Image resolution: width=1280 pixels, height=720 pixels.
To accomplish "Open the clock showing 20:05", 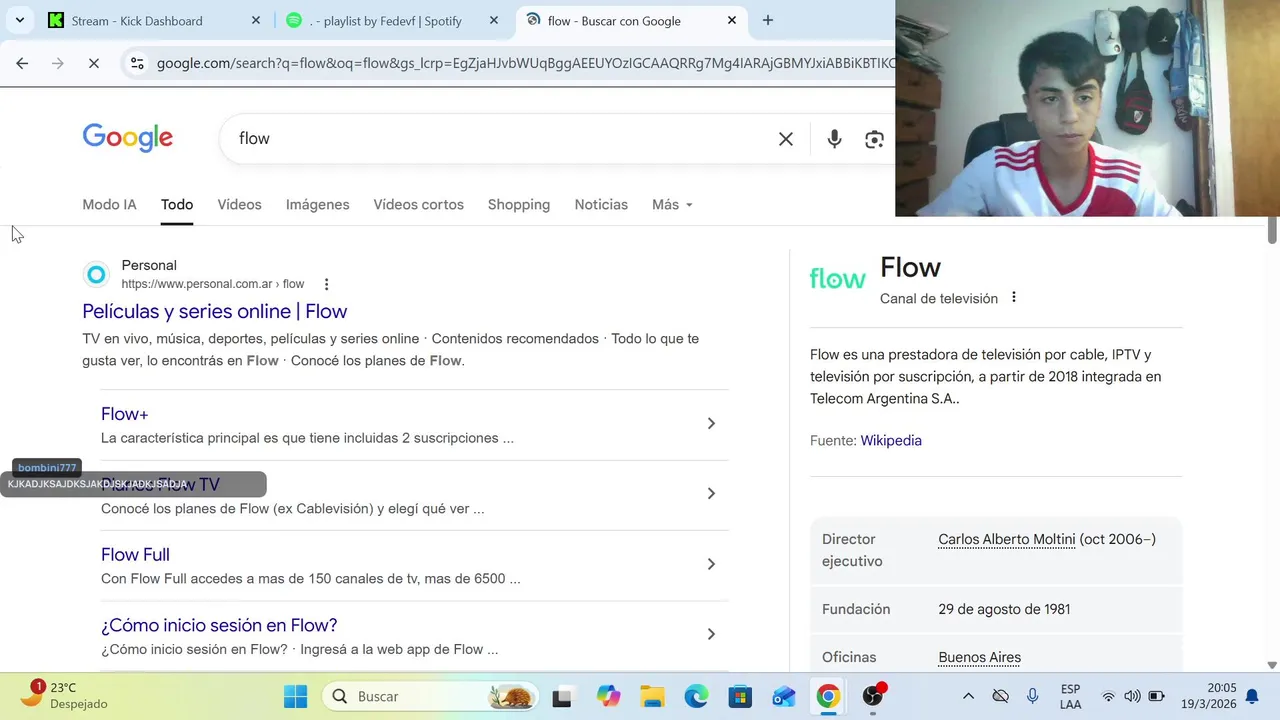I will click(1208, 696).
